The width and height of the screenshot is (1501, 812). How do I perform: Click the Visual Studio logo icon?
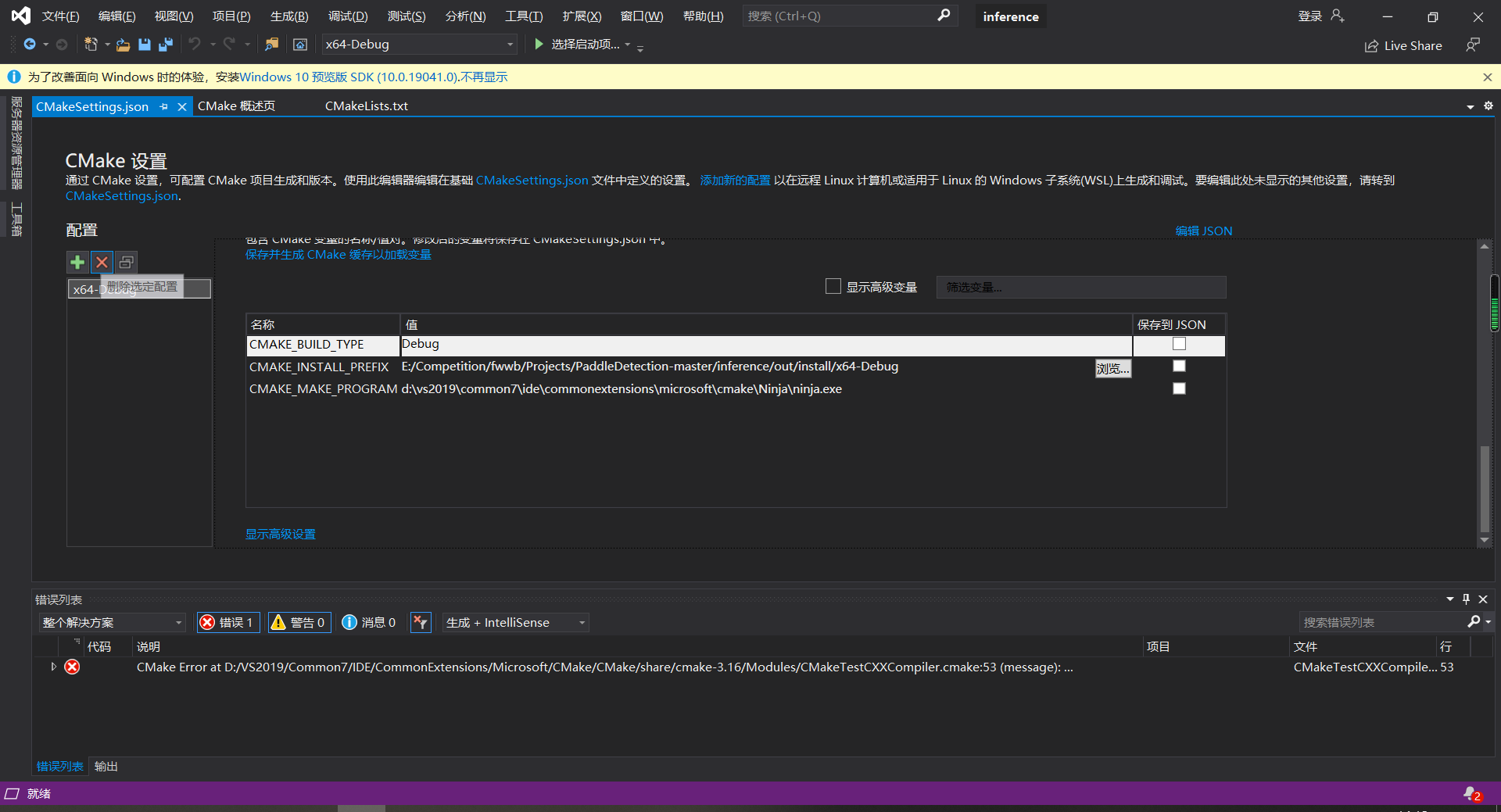(x=21, y=16)
